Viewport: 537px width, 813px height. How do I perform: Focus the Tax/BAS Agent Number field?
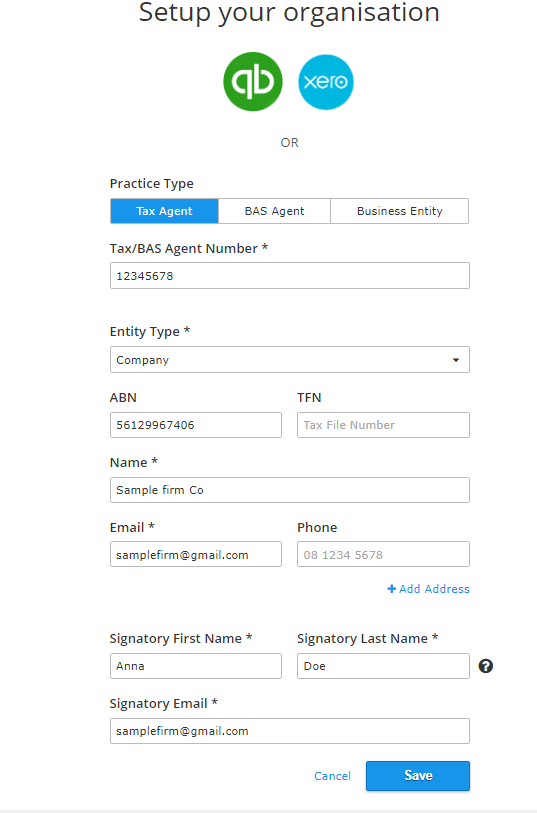[290, 276]
